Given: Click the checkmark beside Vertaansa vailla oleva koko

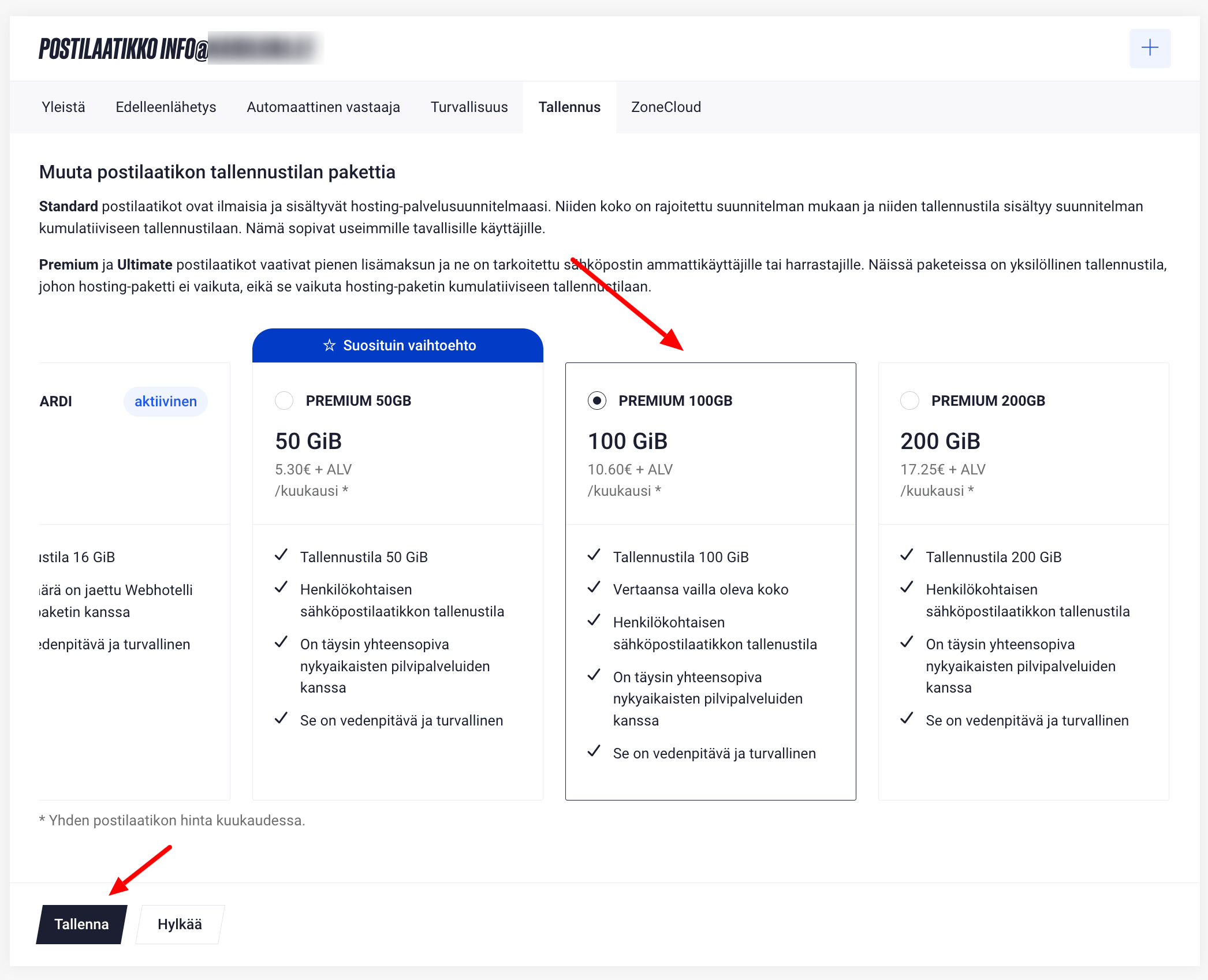Looking at the screenshot, I should pos(594,588).
